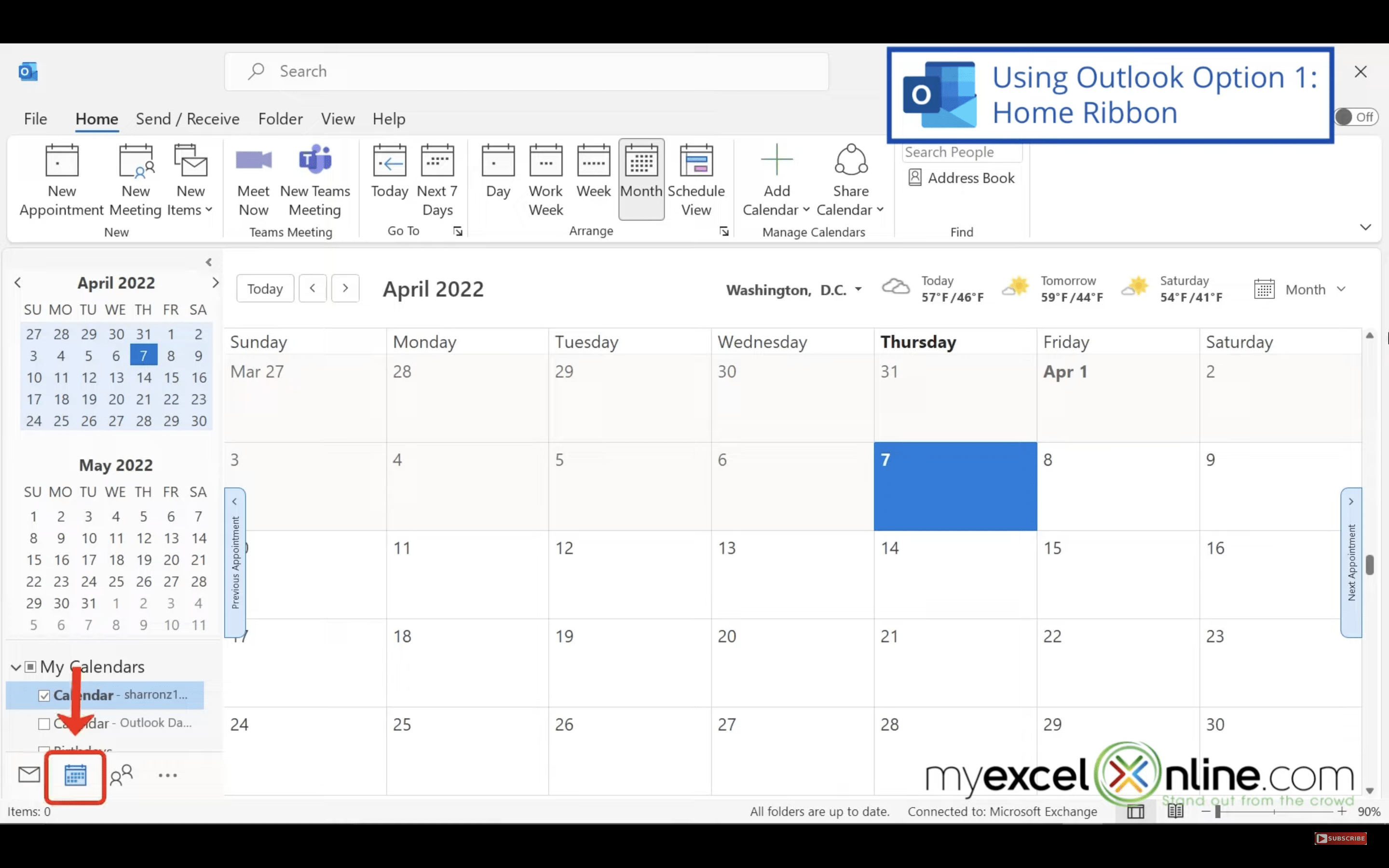Switch to Work Week view
1389x868 pixels.
[545, 179]
